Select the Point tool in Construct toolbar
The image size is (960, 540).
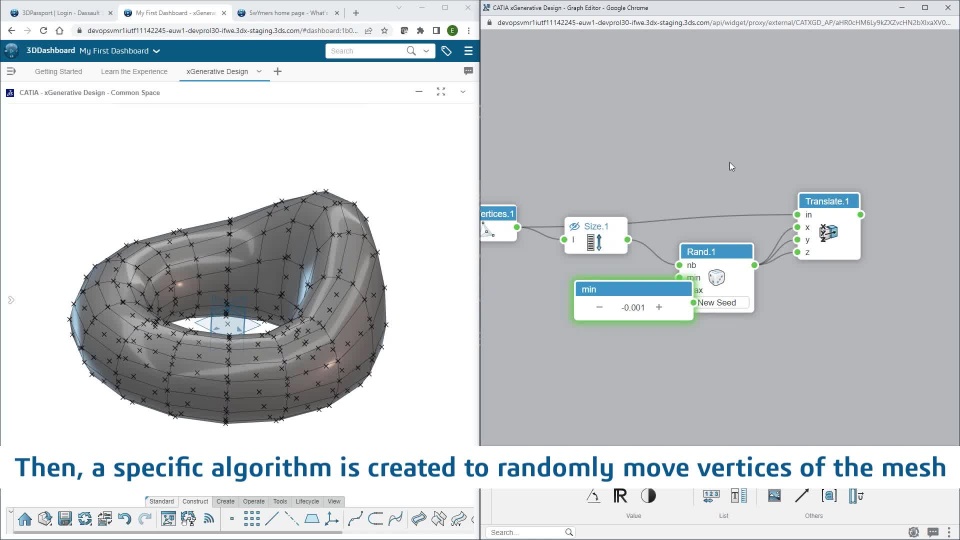(x=231, y=519)
